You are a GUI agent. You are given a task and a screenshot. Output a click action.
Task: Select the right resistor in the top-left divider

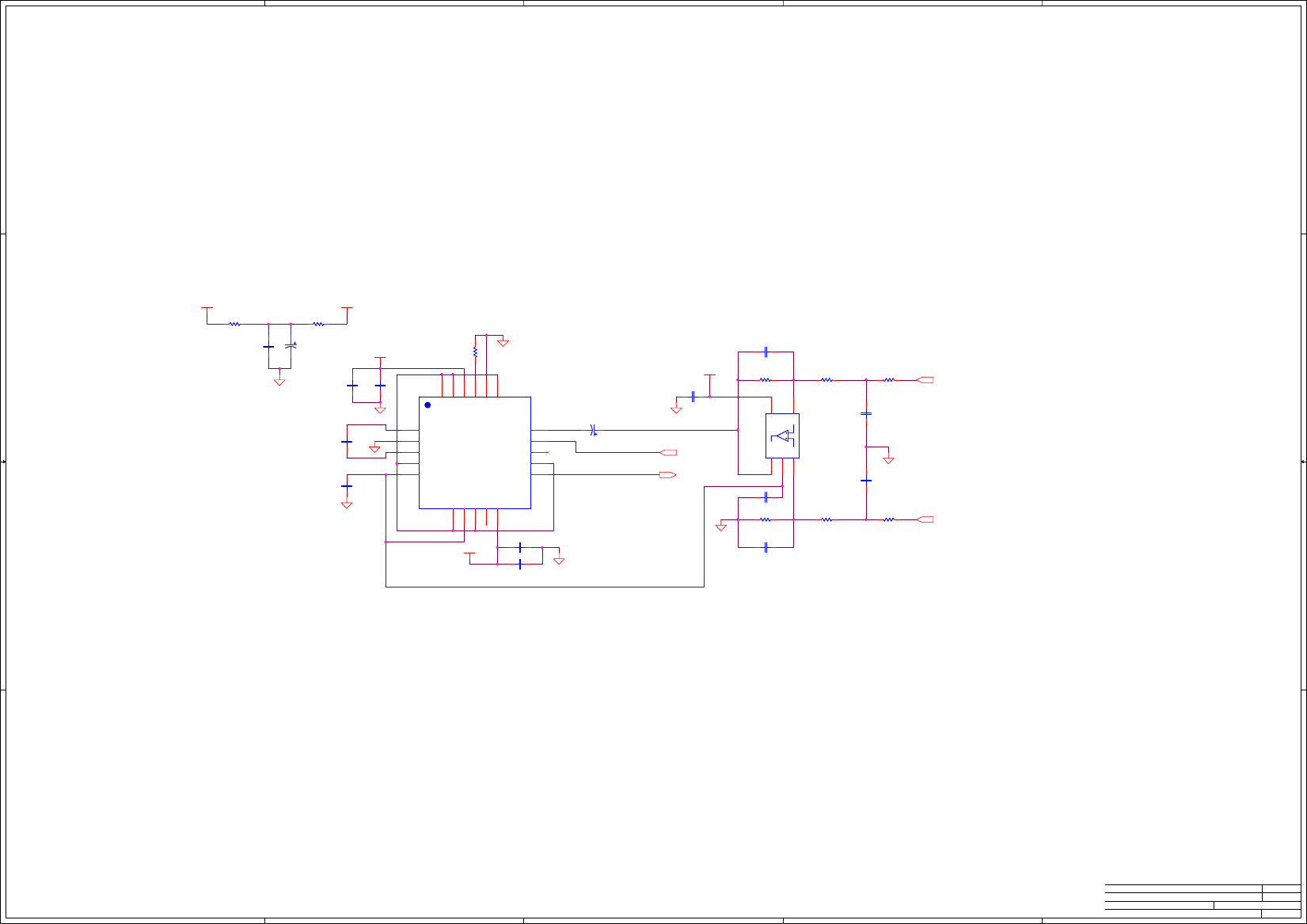(x=318, y=324)
